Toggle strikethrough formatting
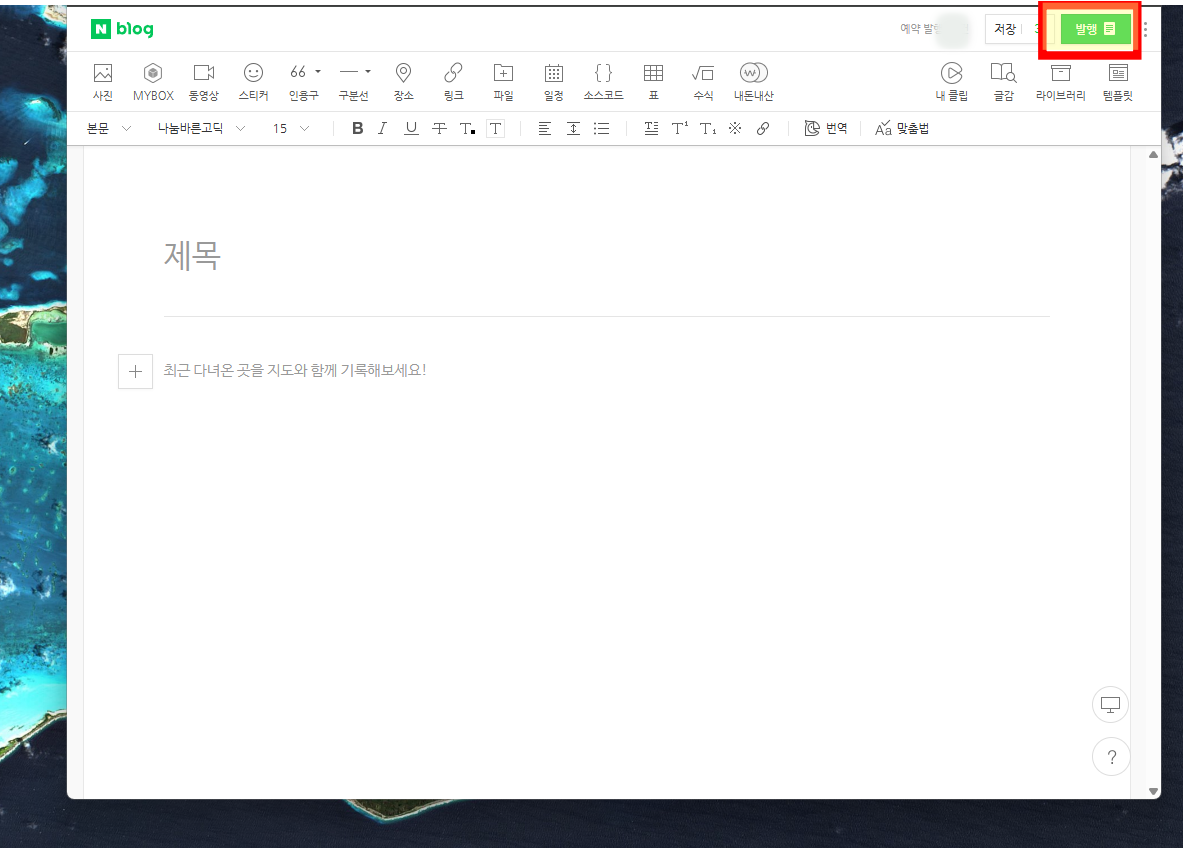 point(439,128)
